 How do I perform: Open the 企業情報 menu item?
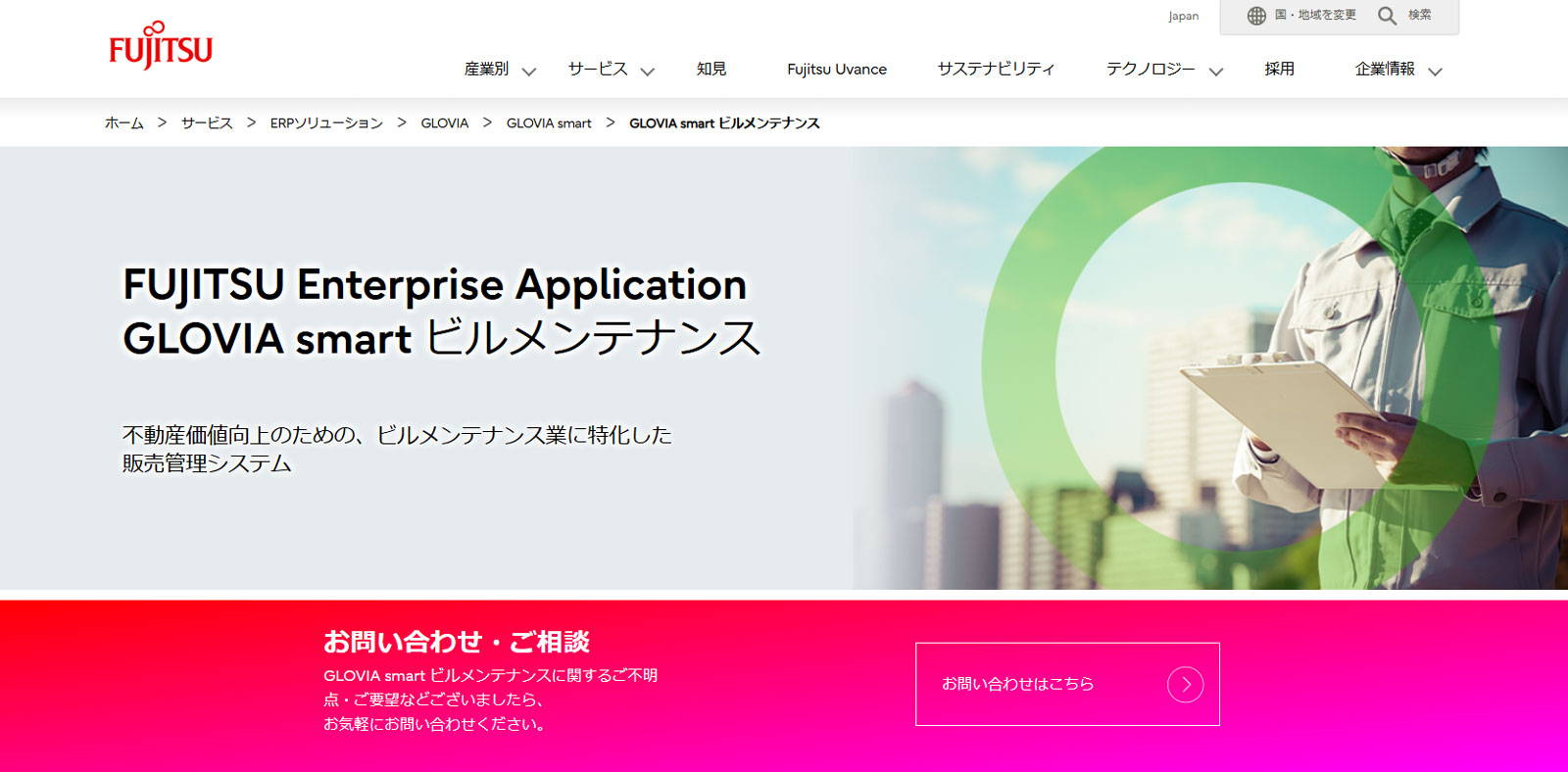[x=1385, y=69]
